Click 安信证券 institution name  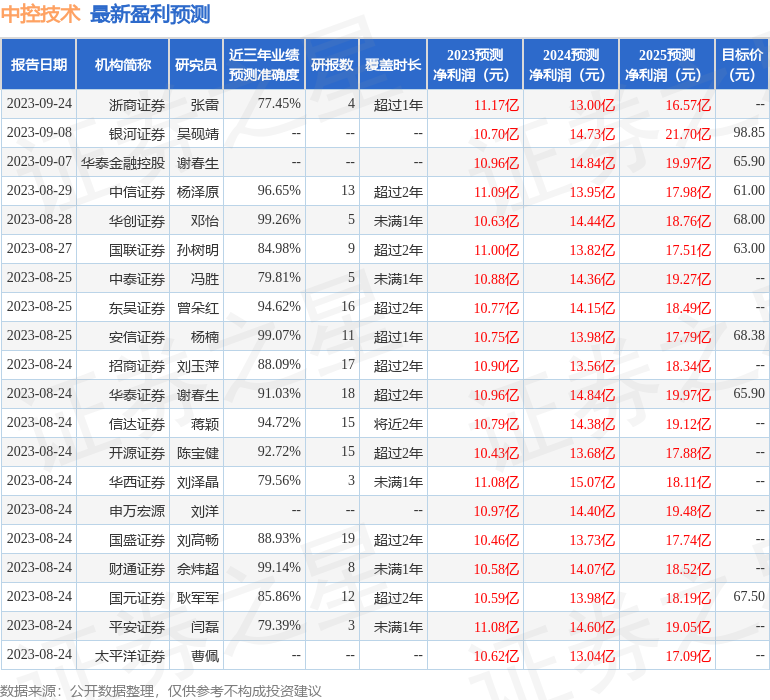[x=137, y=337]
